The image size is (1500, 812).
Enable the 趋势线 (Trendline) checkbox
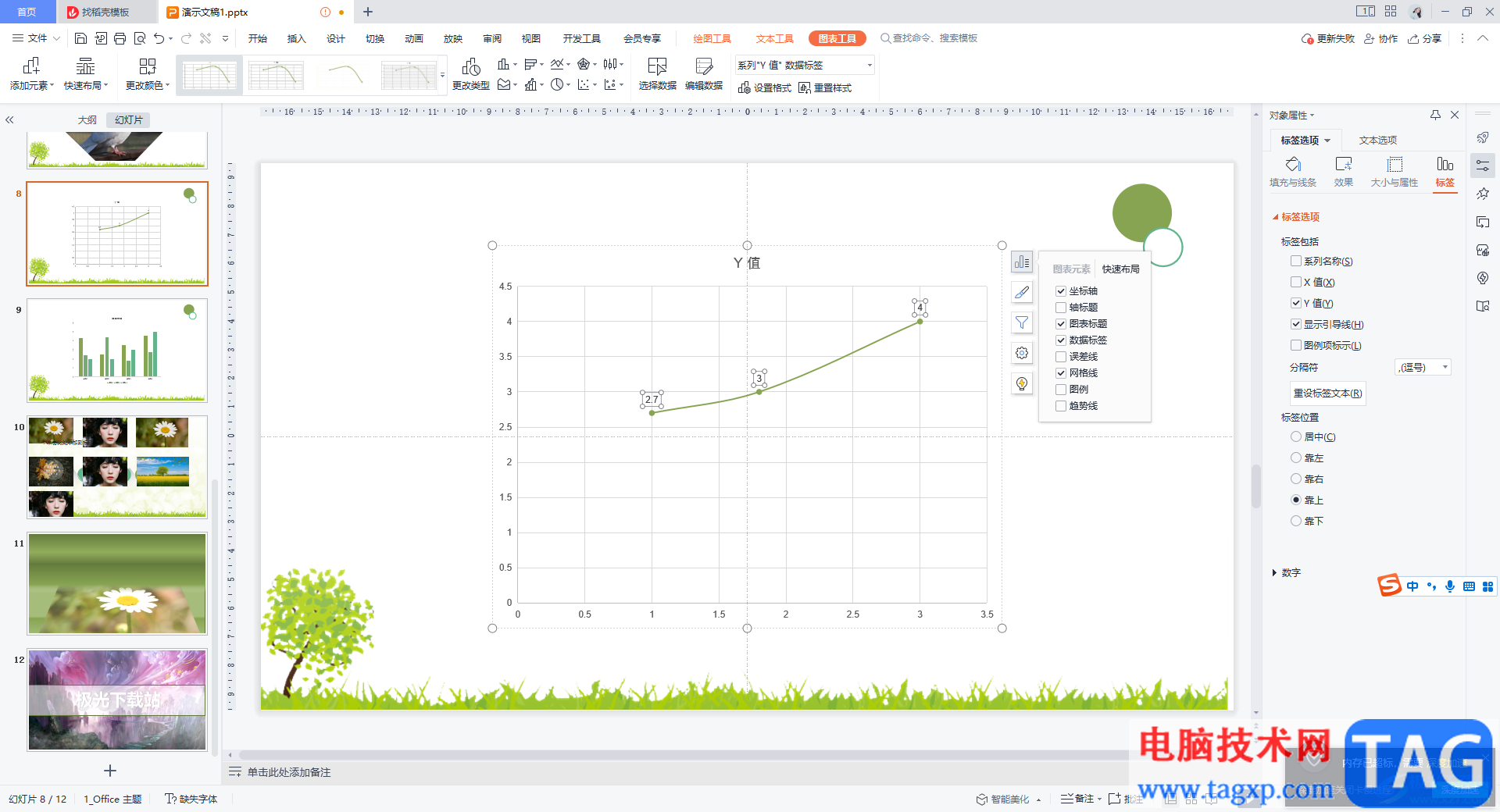(1061, 406)
